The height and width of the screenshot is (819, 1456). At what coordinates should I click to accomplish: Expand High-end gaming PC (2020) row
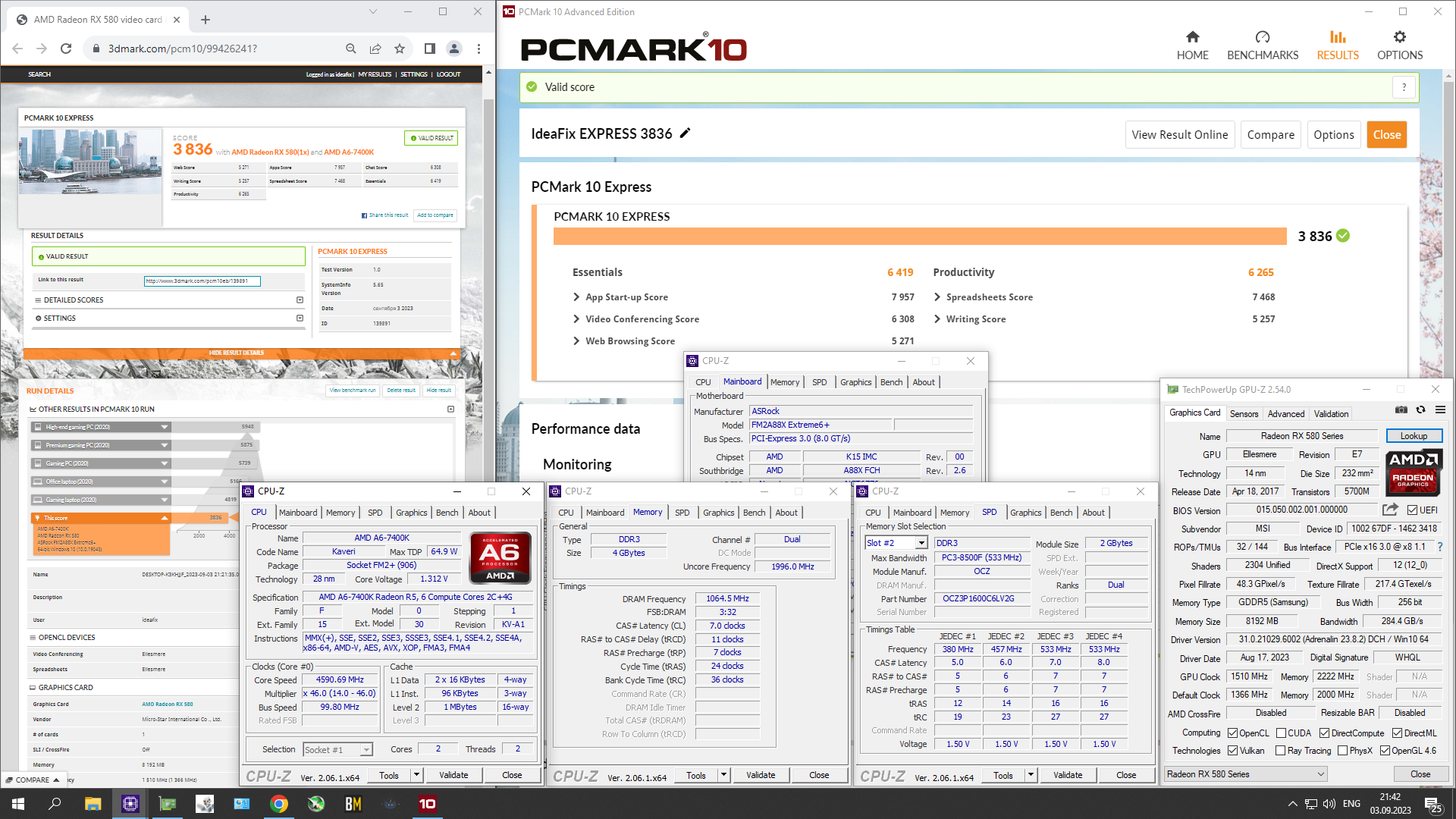(100, 427)
